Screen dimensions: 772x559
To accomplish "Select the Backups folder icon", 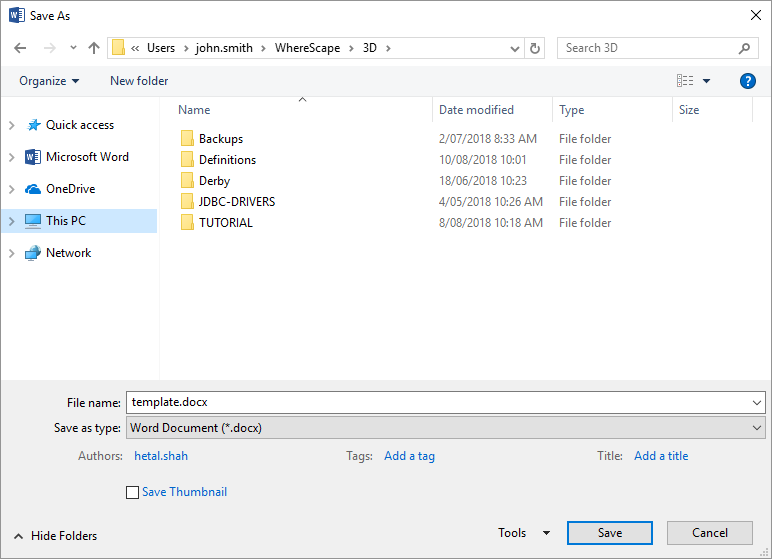I will coord(187,139).
